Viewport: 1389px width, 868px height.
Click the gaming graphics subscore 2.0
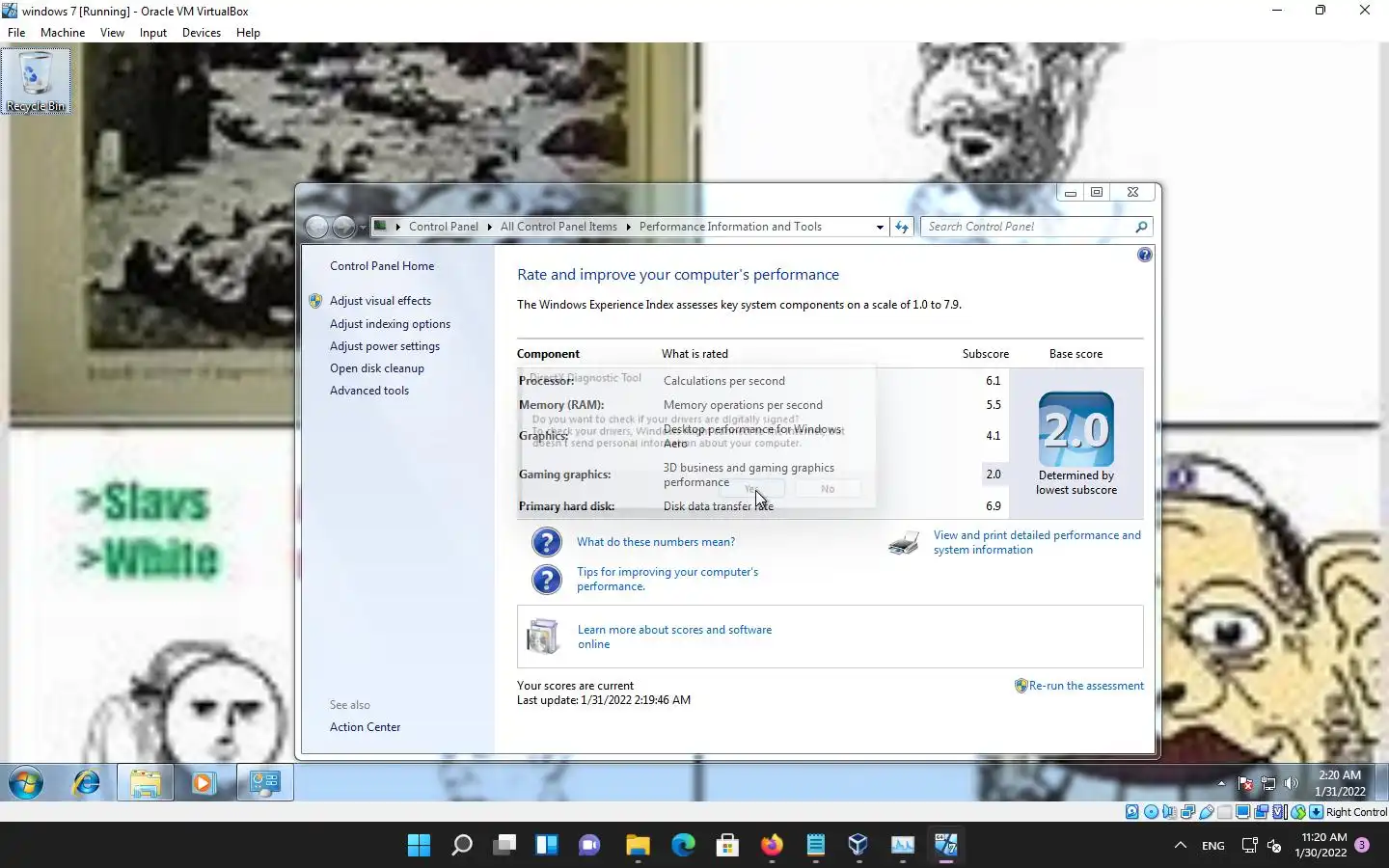[994, 475]
